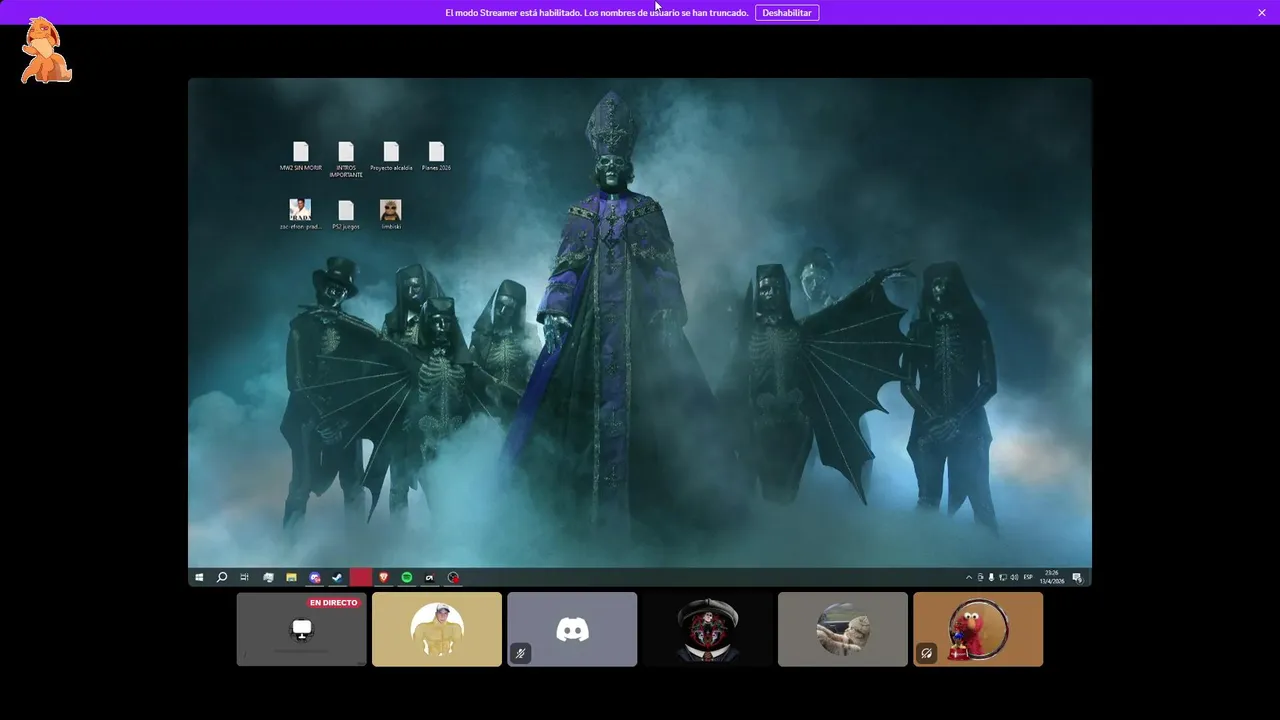Open Brave browser from taskbar
The image size is (1280, 720).
(x=383, y=577)
